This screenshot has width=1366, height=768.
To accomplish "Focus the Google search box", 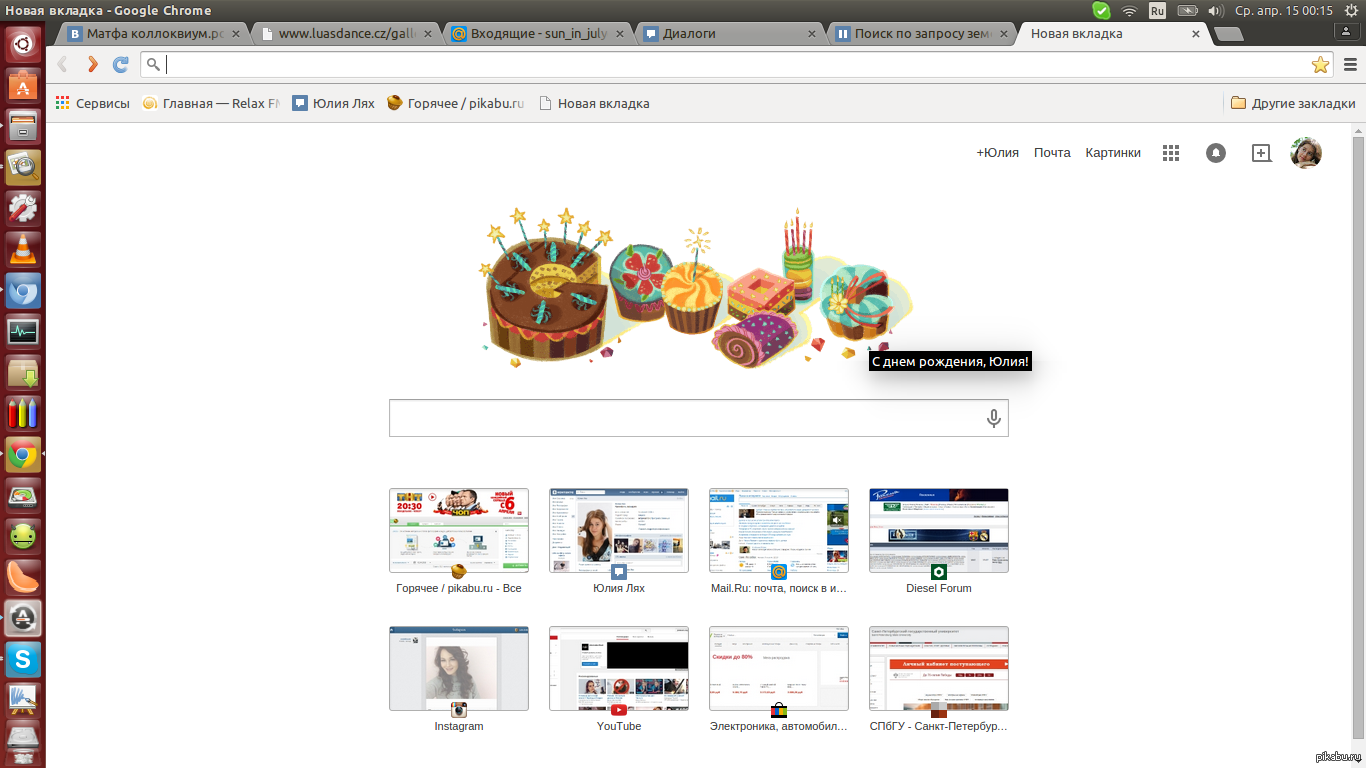I will (x=698, y=418).
